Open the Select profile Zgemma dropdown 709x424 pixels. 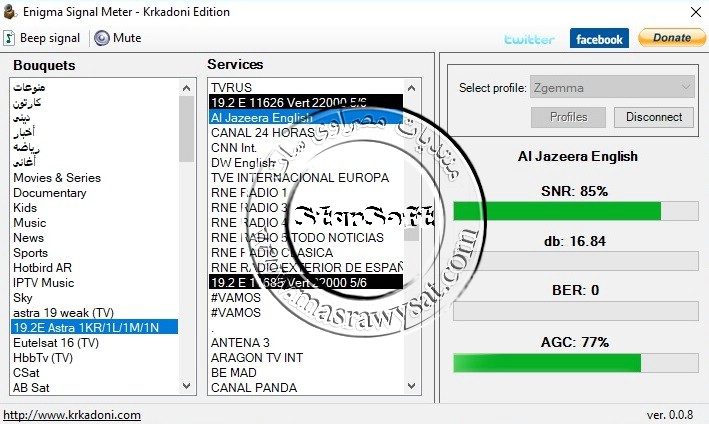coord(612,87)
